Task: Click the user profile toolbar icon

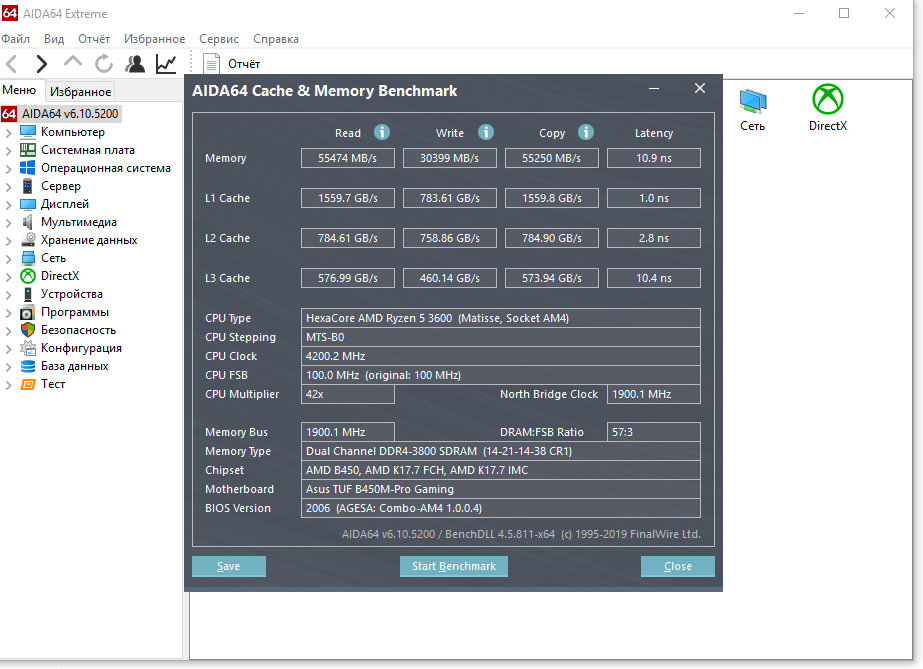Action: coord(135,64)
